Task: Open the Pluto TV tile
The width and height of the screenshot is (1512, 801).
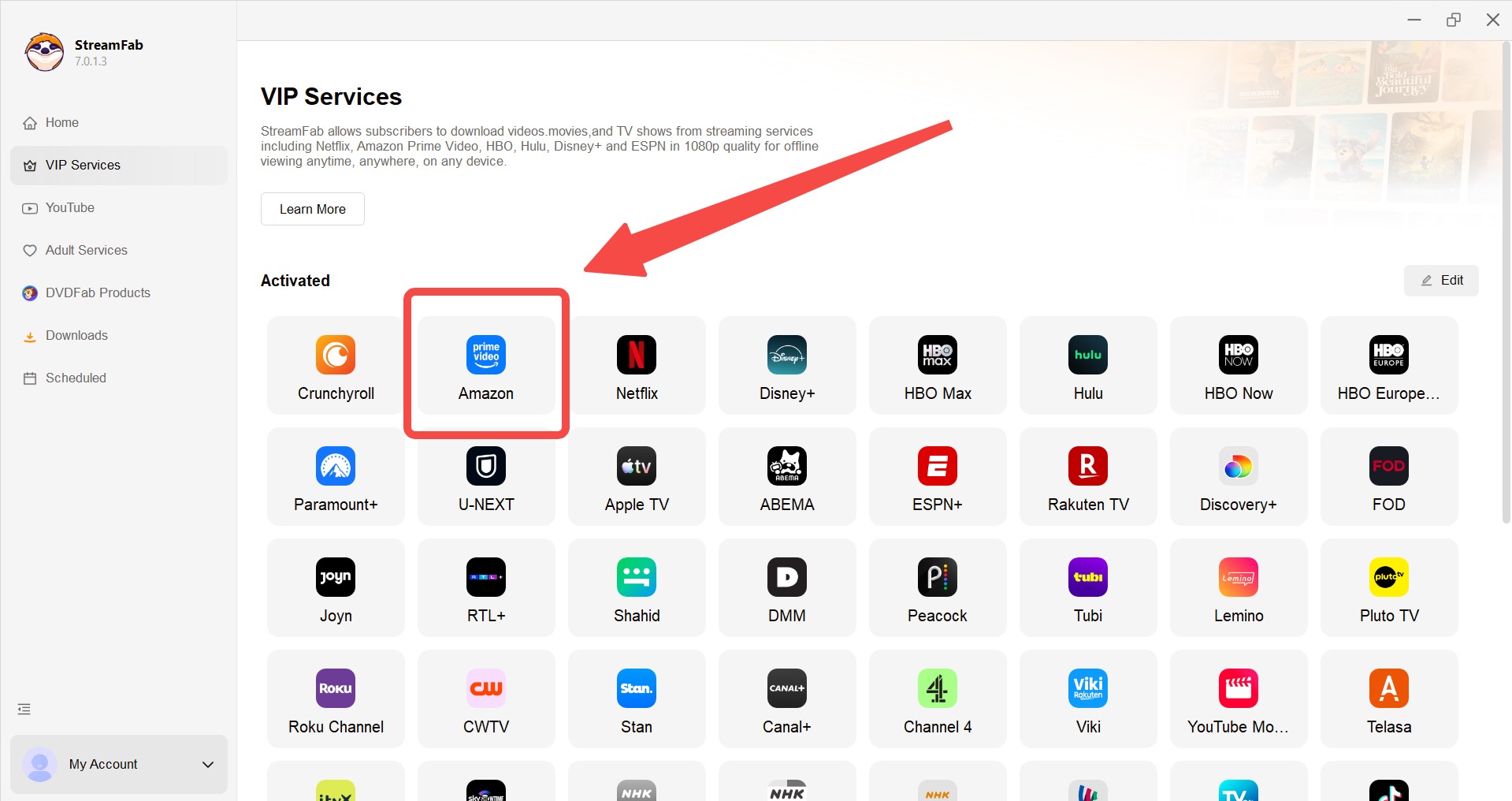Action: pos(1388,587)
